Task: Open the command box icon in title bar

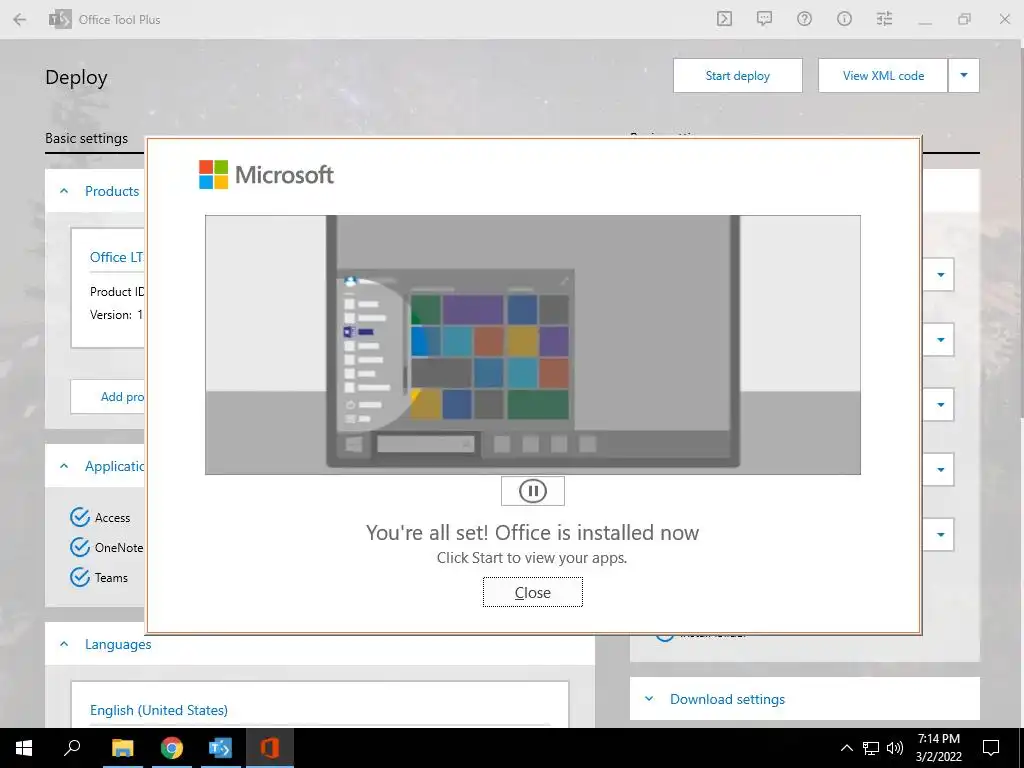Action: click(x=724, y=19)
